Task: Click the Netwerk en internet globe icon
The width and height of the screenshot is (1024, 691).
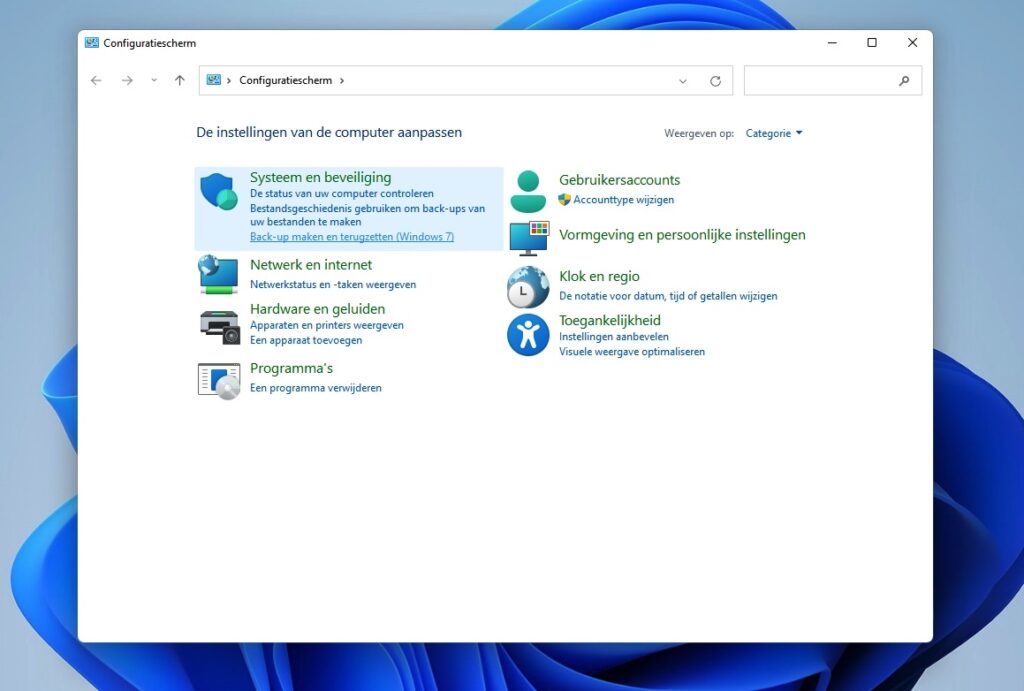Action: click(219, 275)
